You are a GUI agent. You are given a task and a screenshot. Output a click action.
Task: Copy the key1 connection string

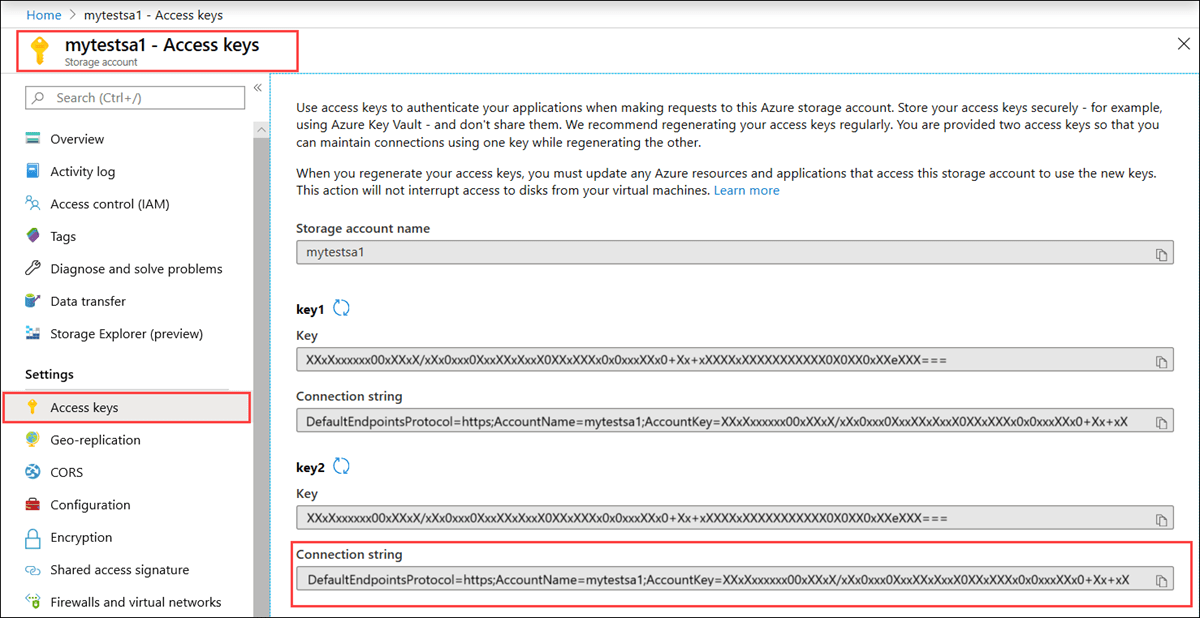pos(1162,421)
